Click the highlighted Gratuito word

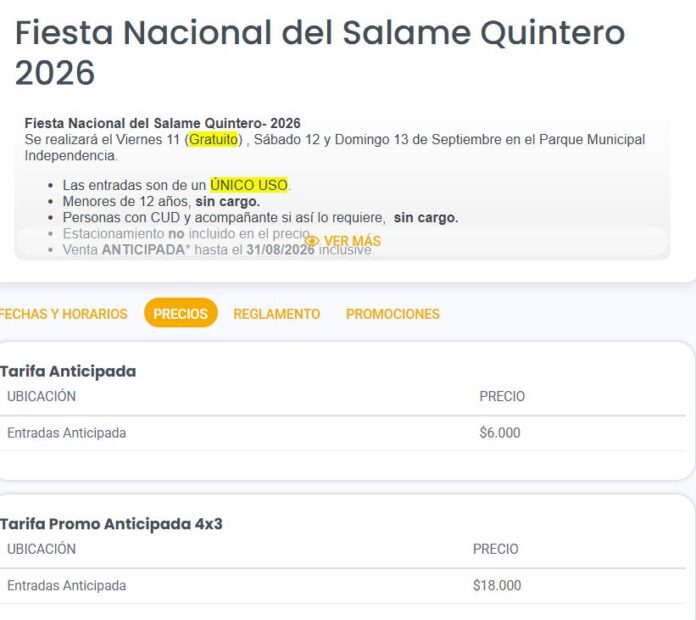214,139
